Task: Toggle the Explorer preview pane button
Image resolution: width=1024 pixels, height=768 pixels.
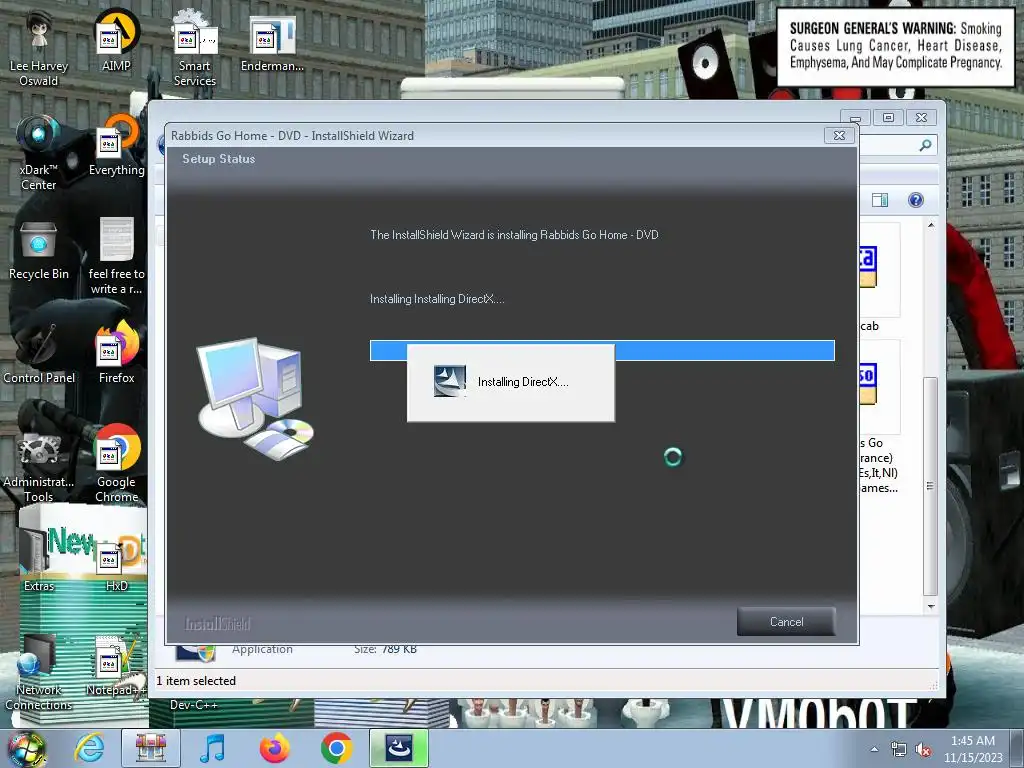Action: (x=880, y=200)
